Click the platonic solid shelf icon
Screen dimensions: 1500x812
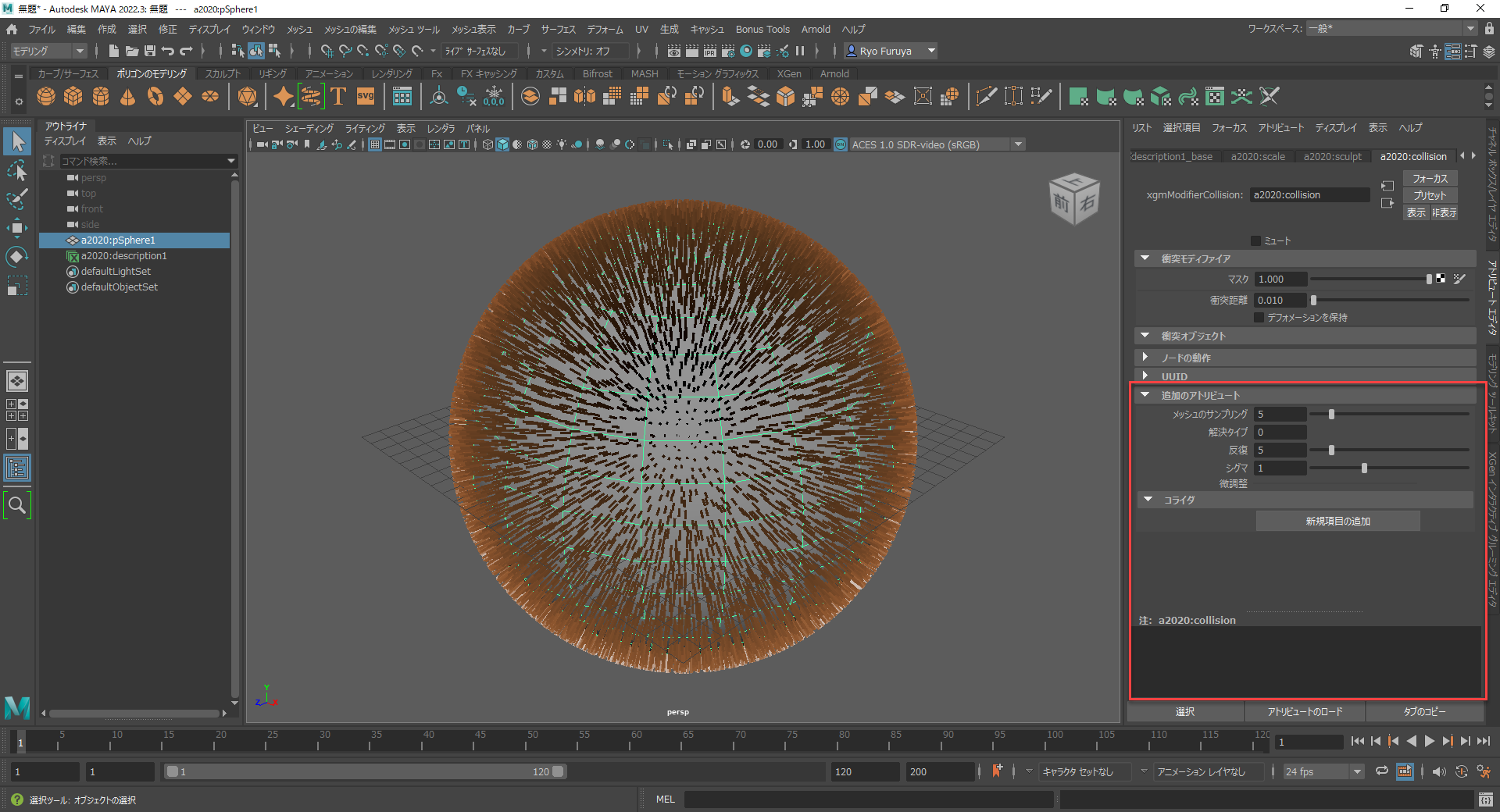coord(248,97)
